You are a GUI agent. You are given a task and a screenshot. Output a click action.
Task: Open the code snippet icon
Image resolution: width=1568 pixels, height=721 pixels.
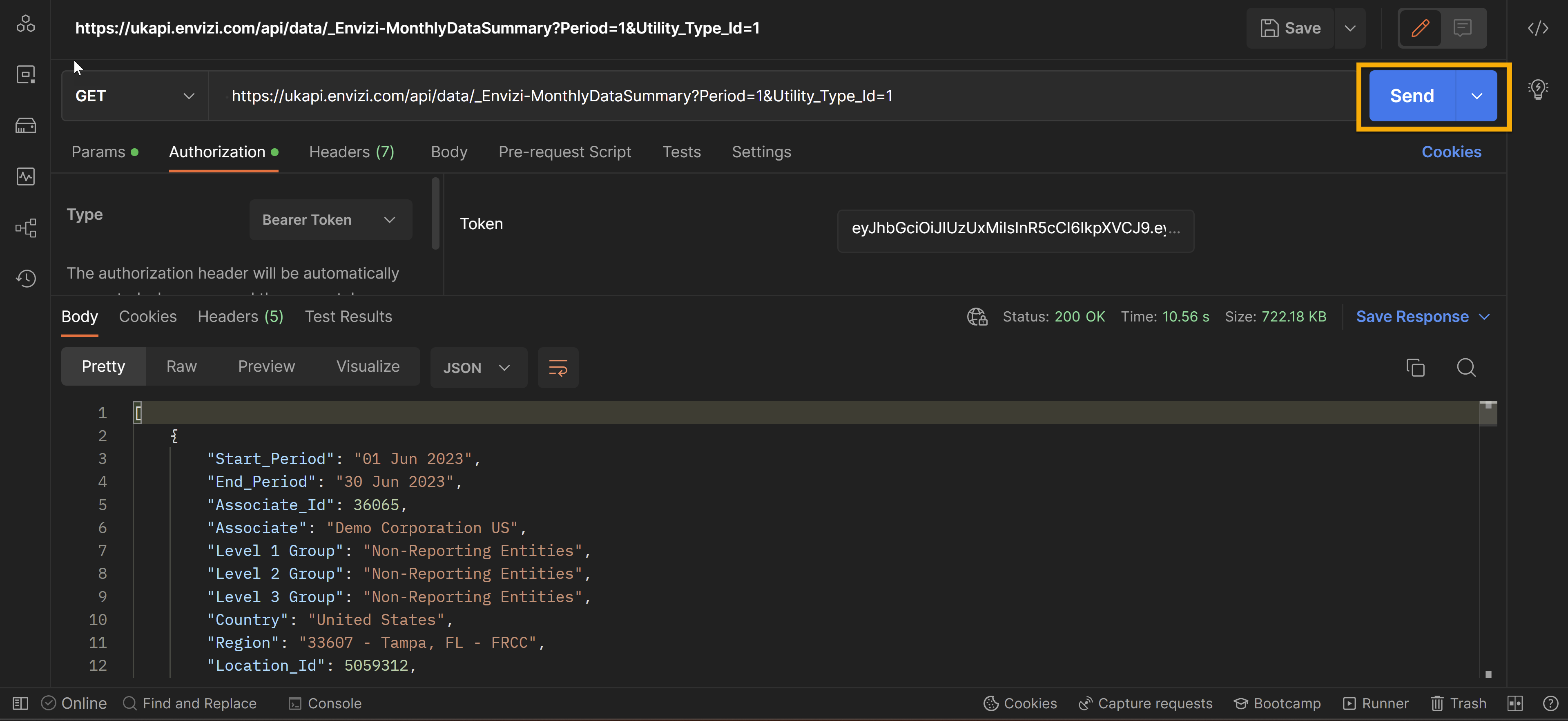pos(1537,28)
